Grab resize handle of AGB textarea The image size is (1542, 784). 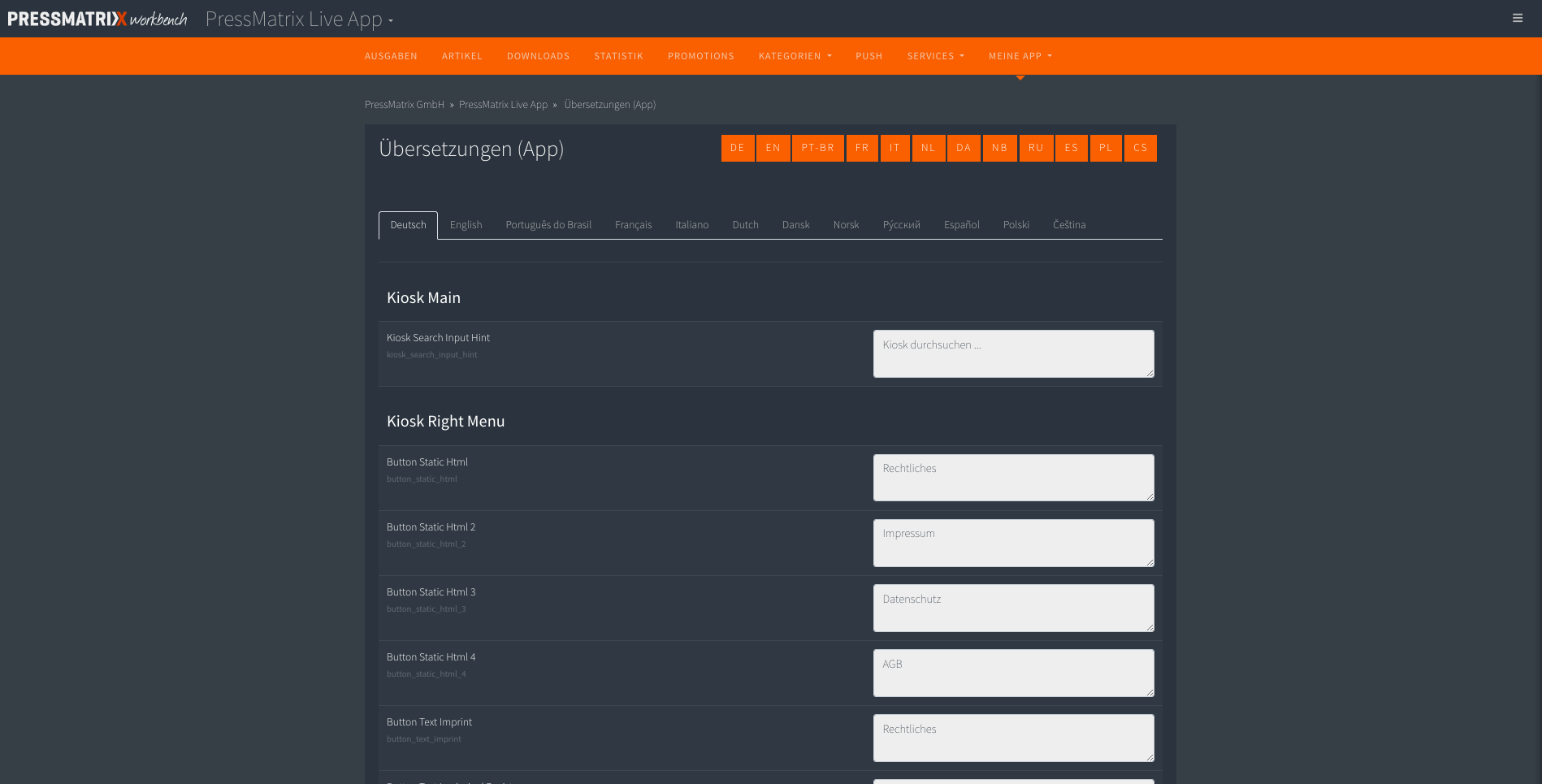point(1150,692)
